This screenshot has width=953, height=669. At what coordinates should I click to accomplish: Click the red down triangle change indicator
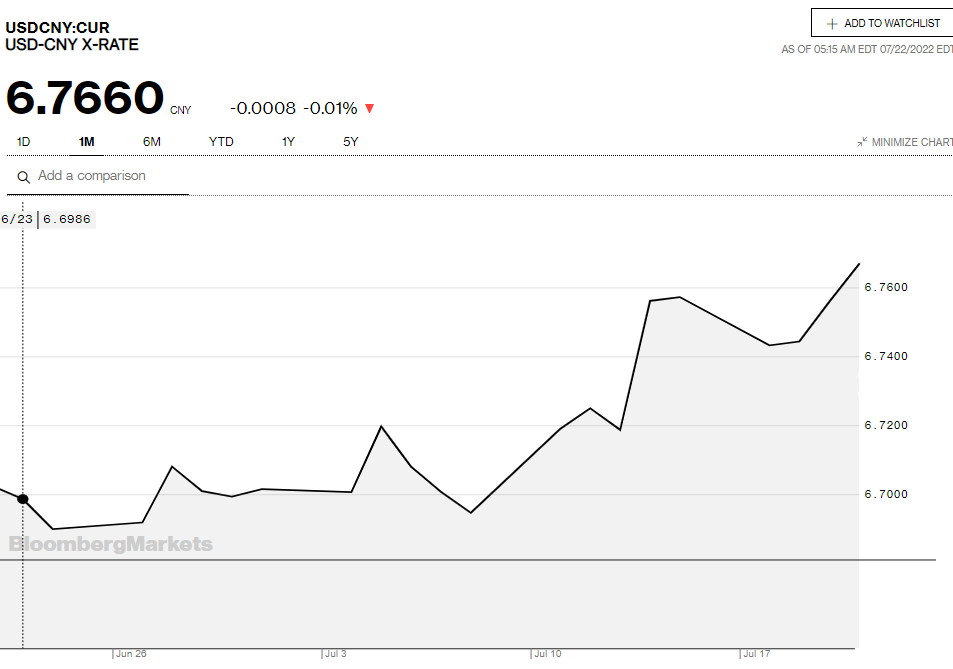click(370, 109)
